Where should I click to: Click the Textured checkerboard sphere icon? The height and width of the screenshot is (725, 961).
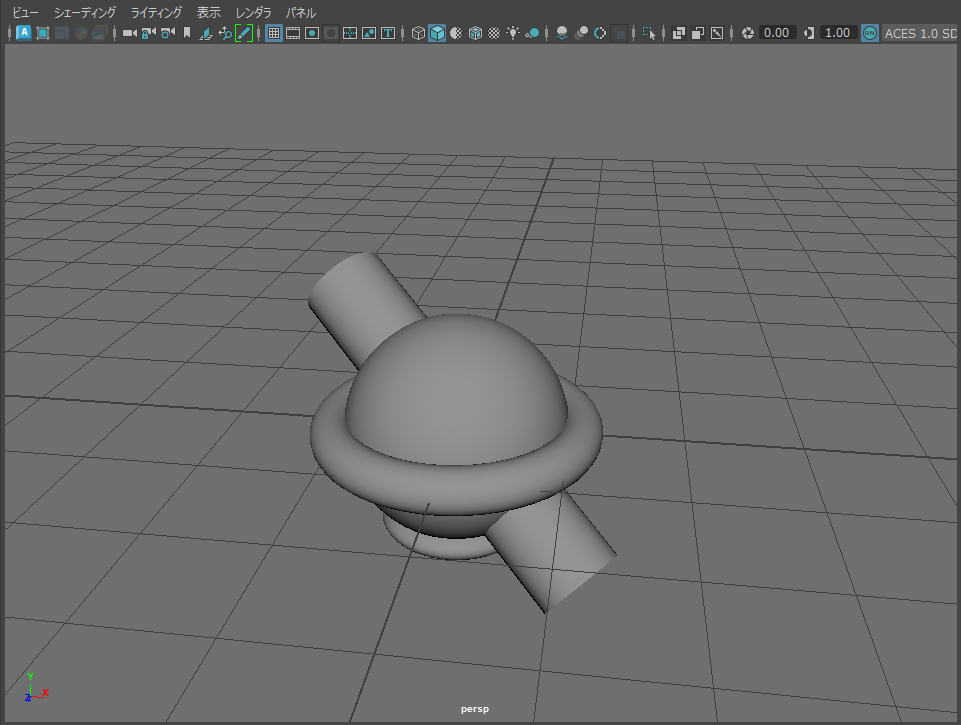(x=494, y=33)
